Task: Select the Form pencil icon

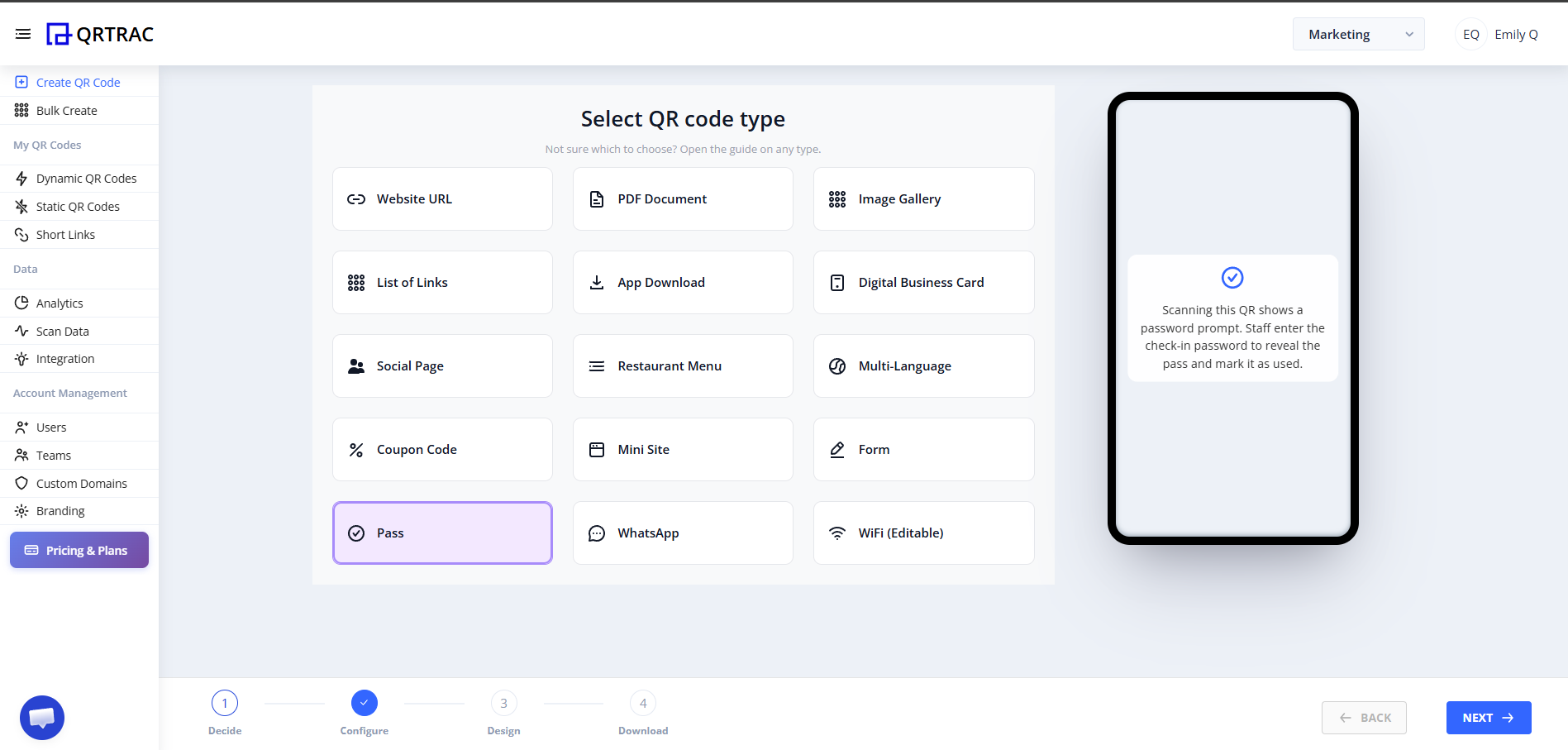Action: click(x=837, y=450)
